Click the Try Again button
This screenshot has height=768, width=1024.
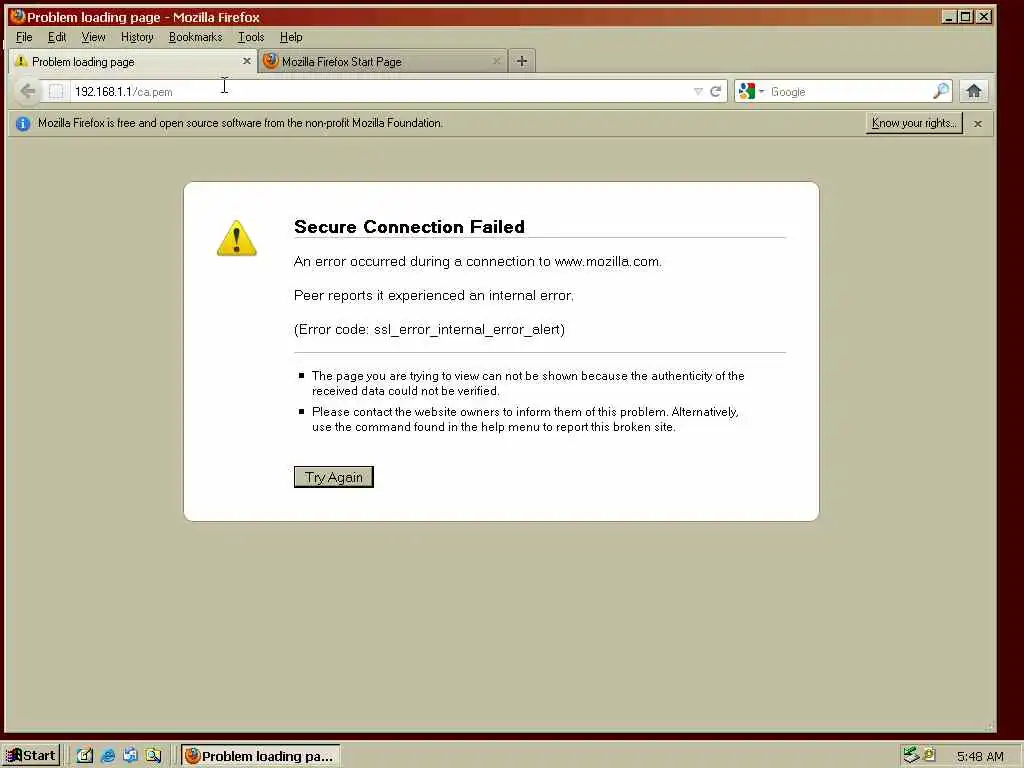[334, 477]
